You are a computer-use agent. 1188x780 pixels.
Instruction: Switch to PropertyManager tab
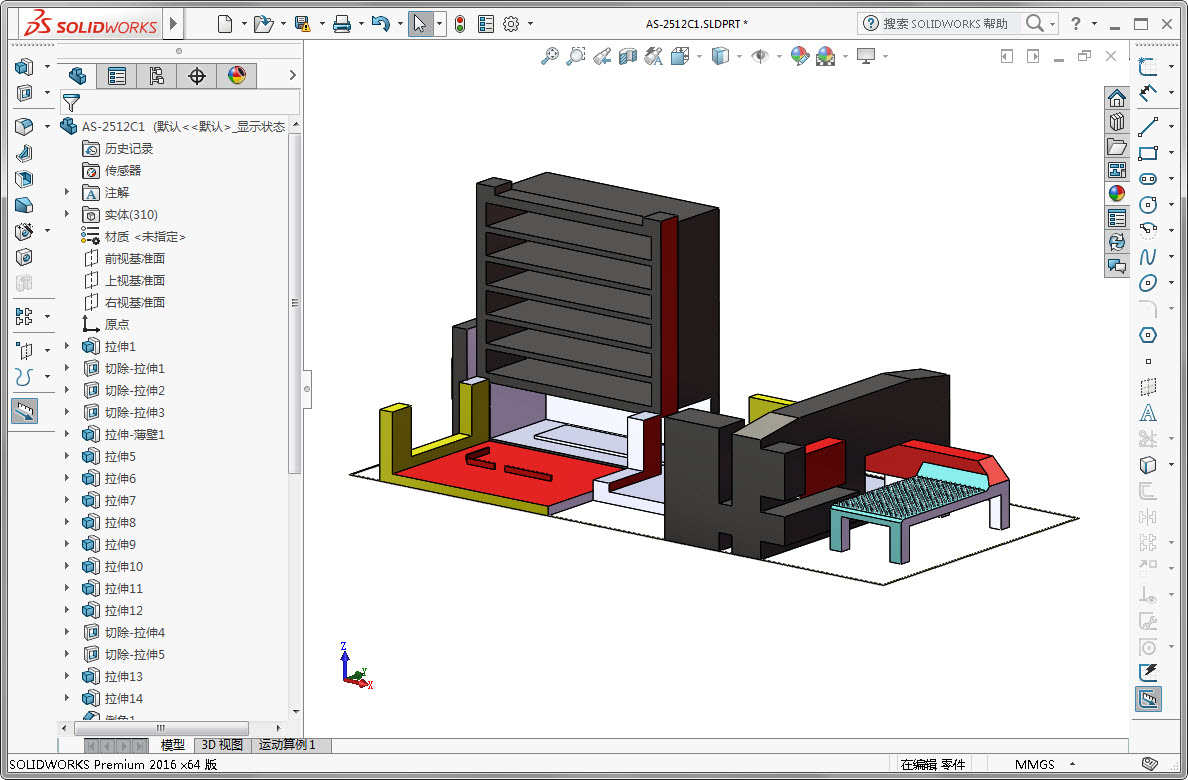[x=117, y=76]
